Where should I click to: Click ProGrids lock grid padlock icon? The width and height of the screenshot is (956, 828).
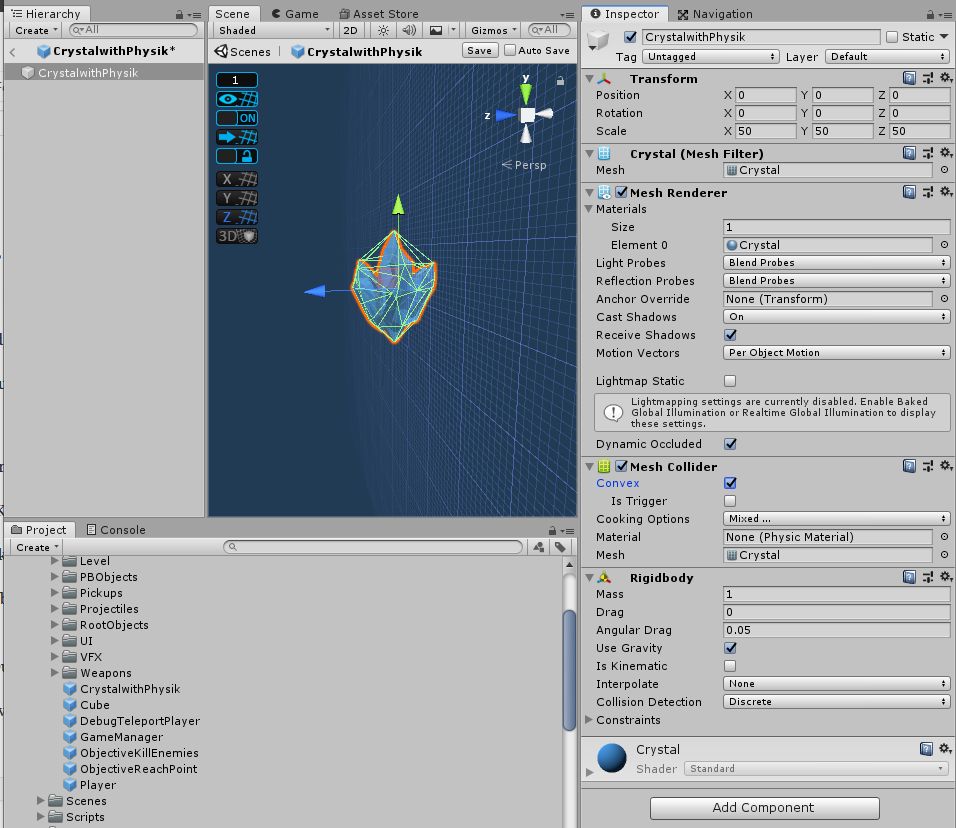click(x=247, y=157)
